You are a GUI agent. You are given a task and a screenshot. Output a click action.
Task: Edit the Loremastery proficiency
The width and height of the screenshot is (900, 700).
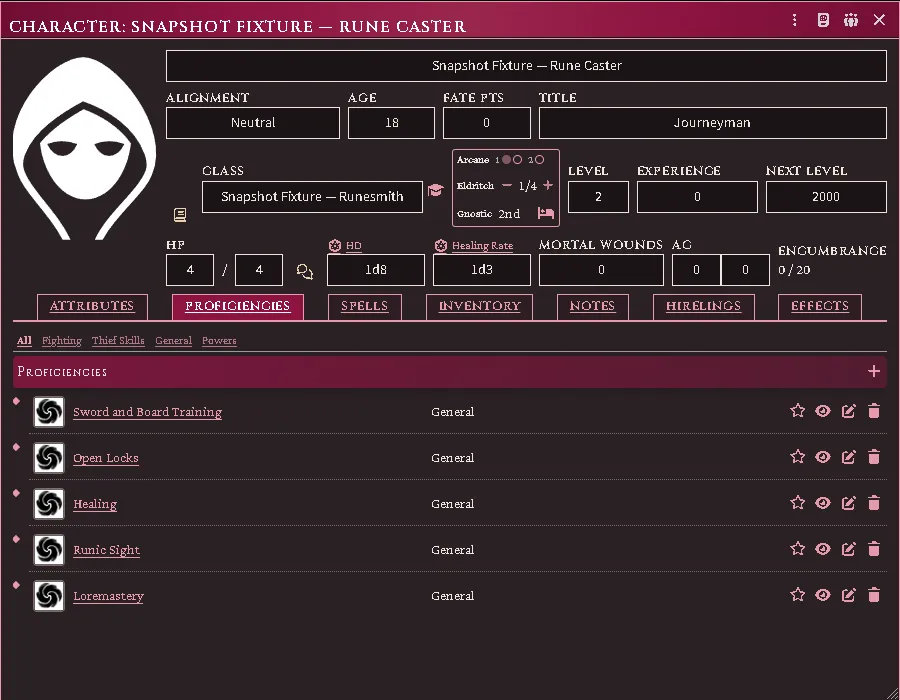tap(848, 595)
